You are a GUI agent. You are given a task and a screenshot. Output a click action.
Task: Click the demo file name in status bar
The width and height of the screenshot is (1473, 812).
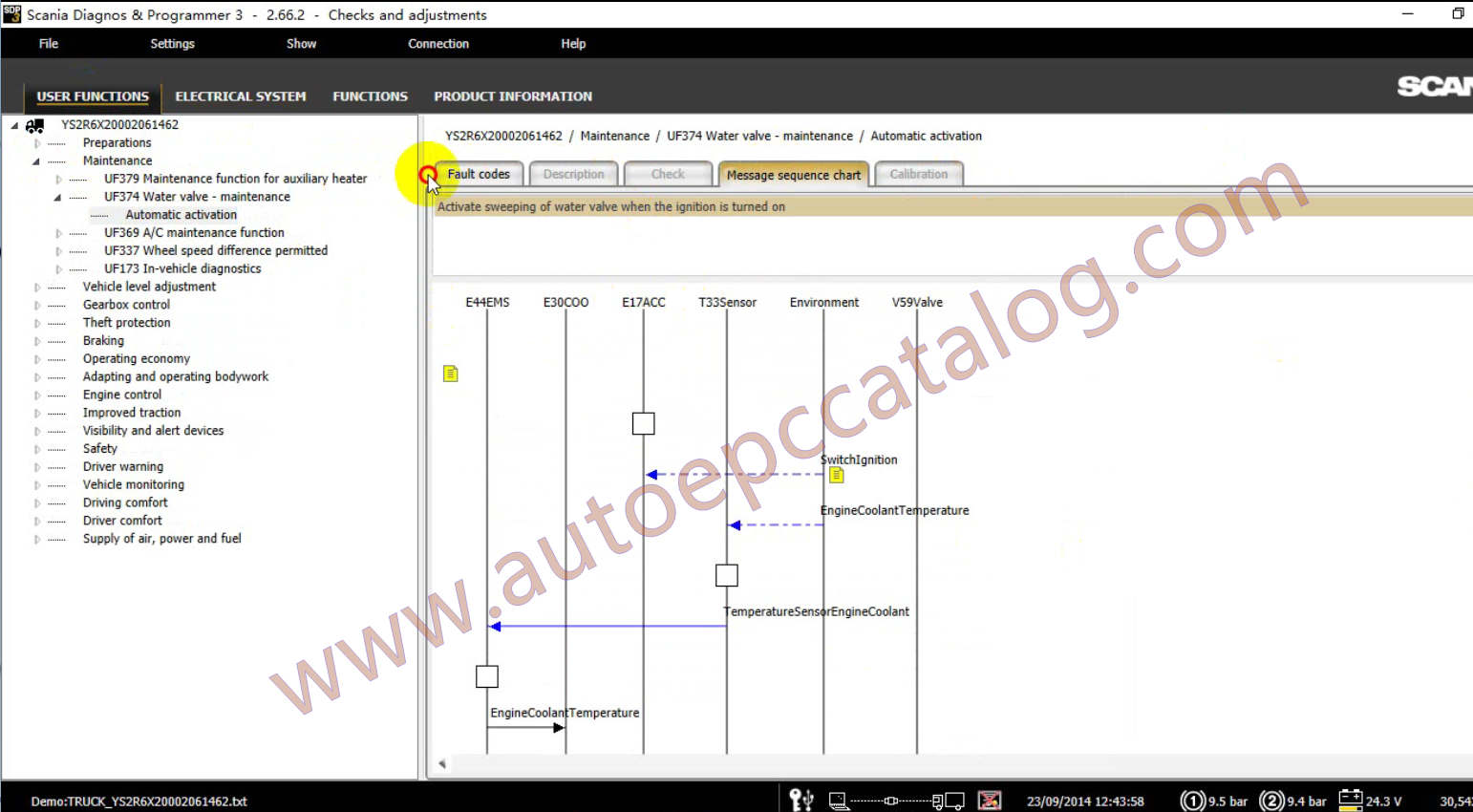coord(139,801)
